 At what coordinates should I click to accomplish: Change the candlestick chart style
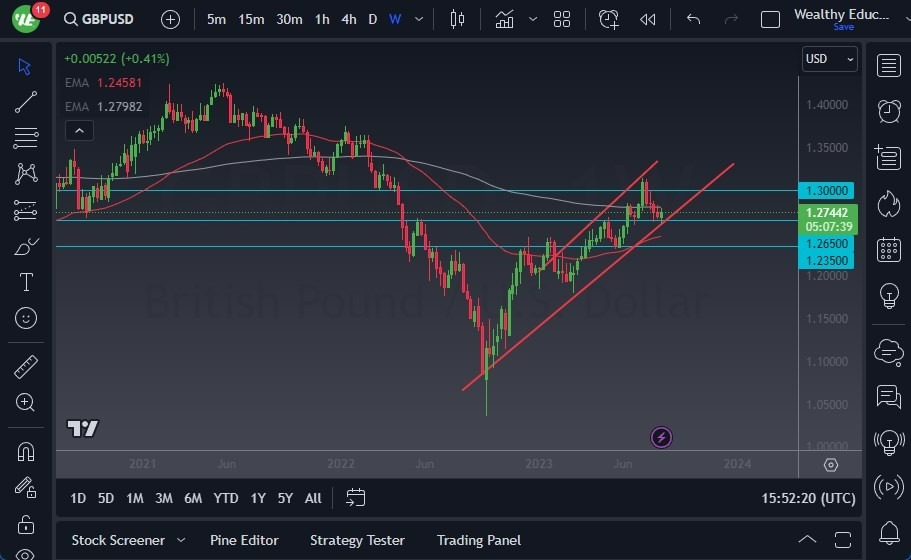tap(457, 19)
